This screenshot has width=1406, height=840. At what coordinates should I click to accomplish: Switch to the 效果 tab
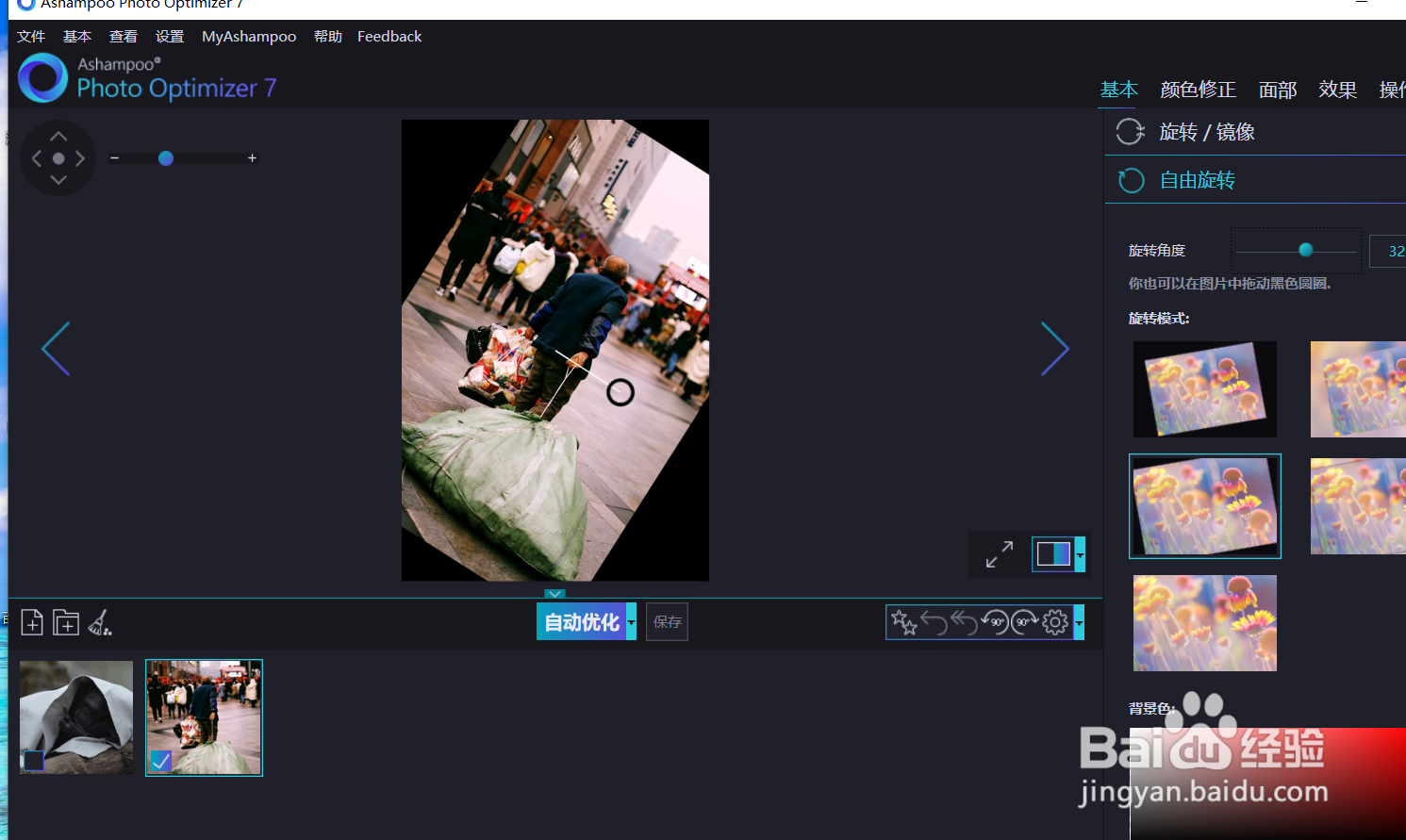[1338, 90]
